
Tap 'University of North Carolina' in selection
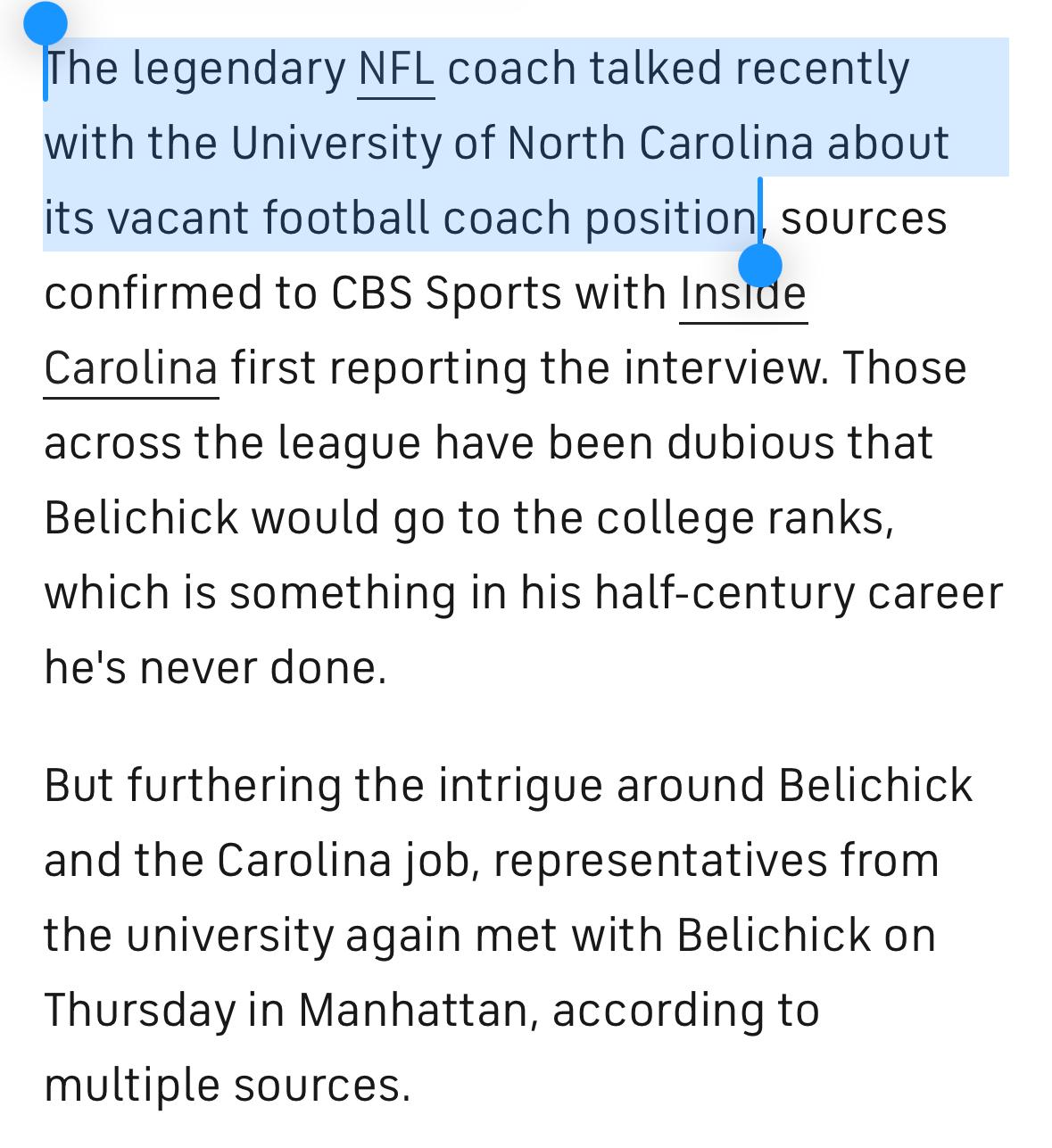tap(522, 145)
